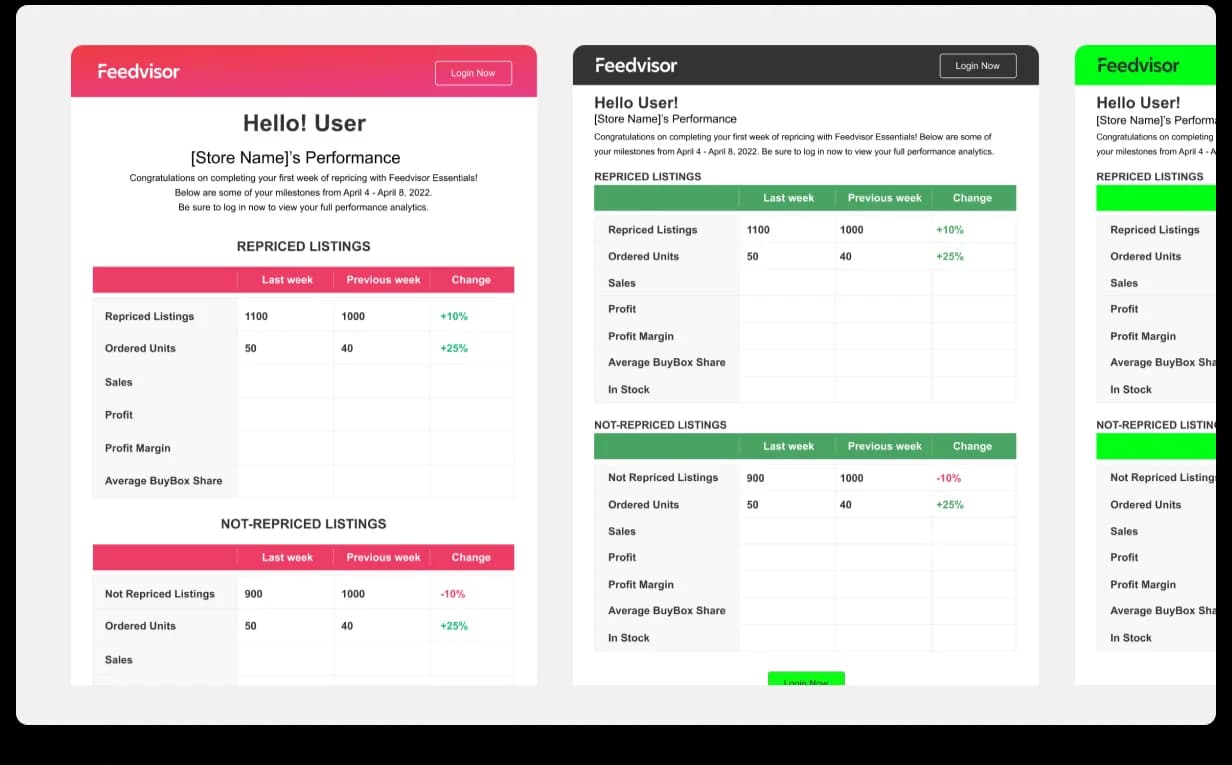Click "Previous week" header in pink Not-Repriced table
This screenshot has width=1232, height=765.
383,558
